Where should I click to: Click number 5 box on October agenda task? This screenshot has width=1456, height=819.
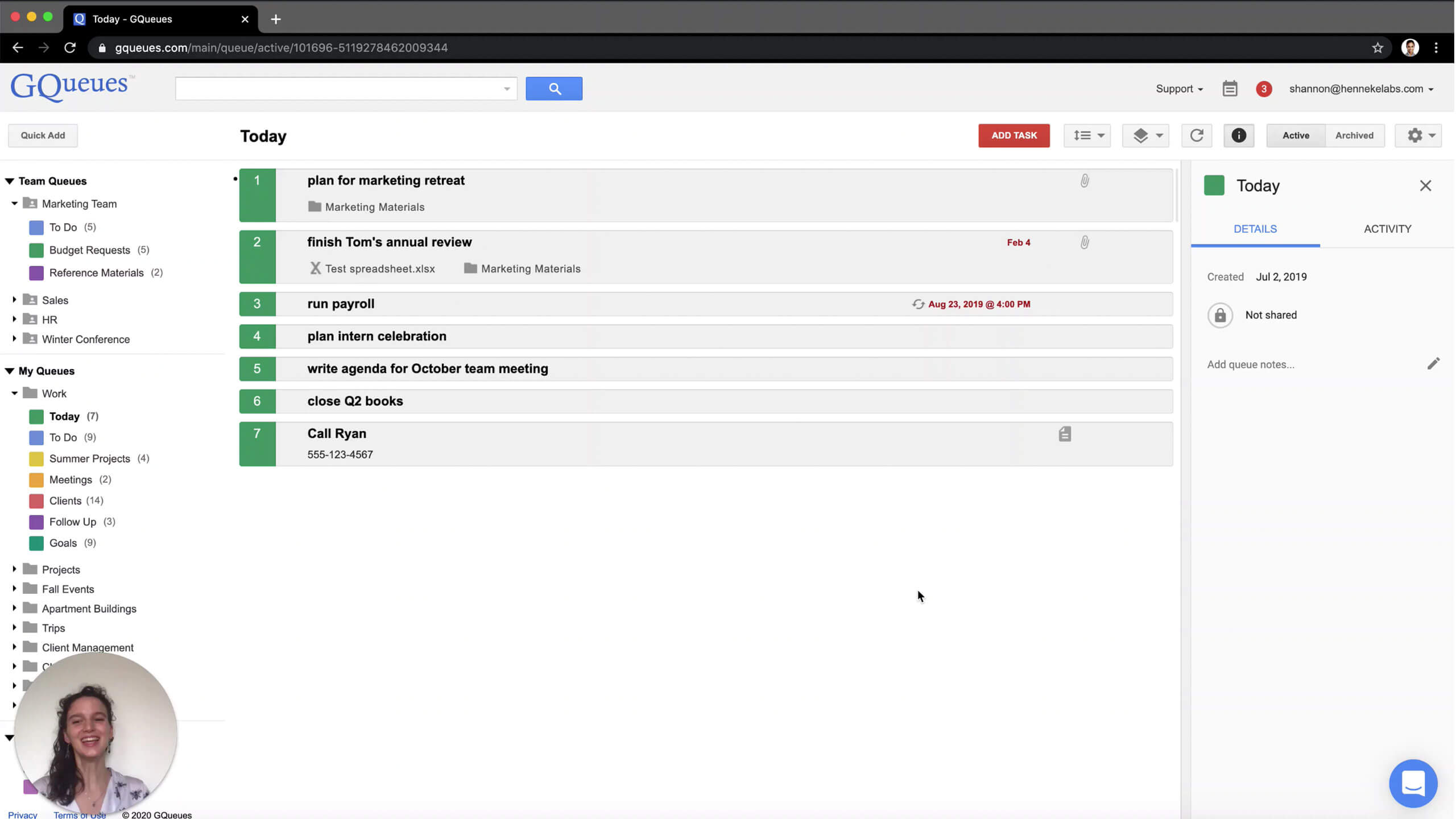tap(257, 369)
